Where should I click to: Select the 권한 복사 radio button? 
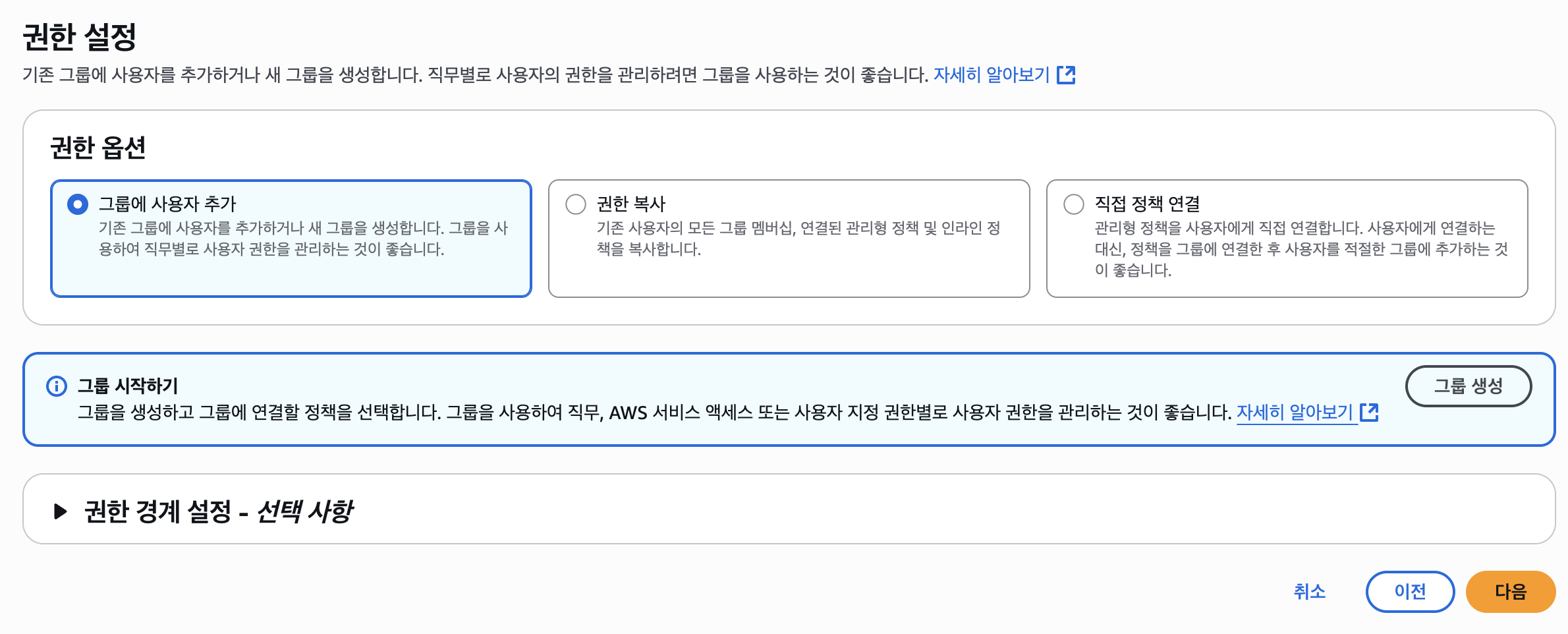pos(576,204)
